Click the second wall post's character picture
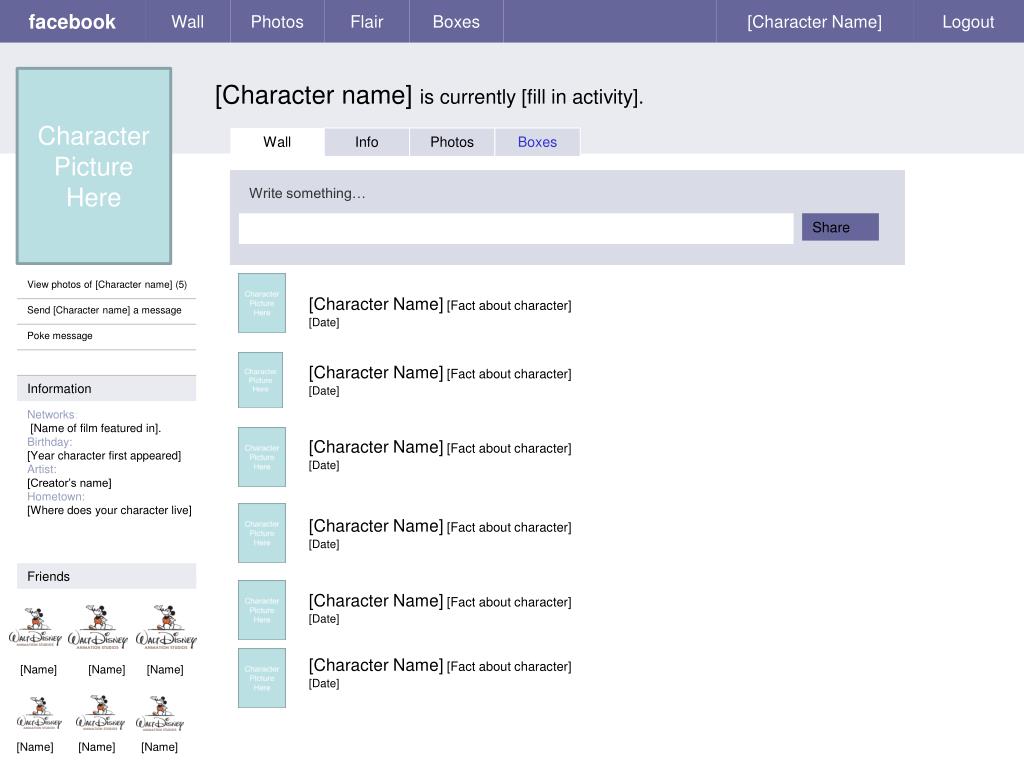This screenshot has width=1024, height=768. [x=261, y=380]
